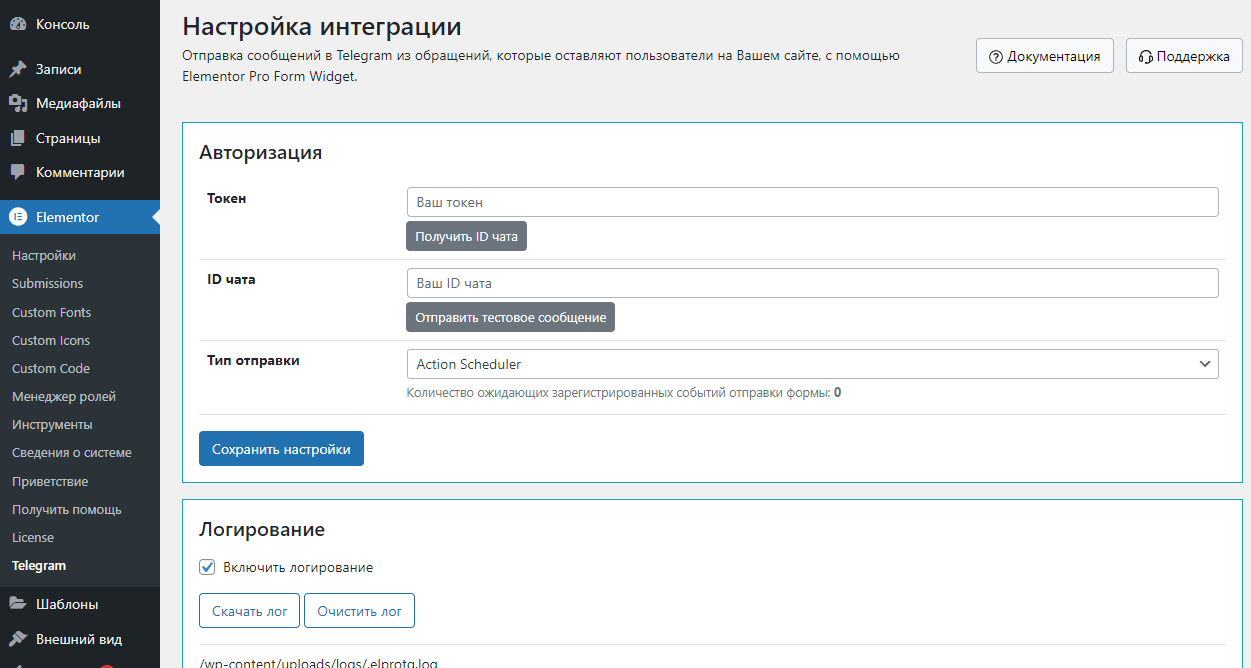Click the Документация button
The width and height of the screenshot is (1251, 668).
tap(1045, 56)
